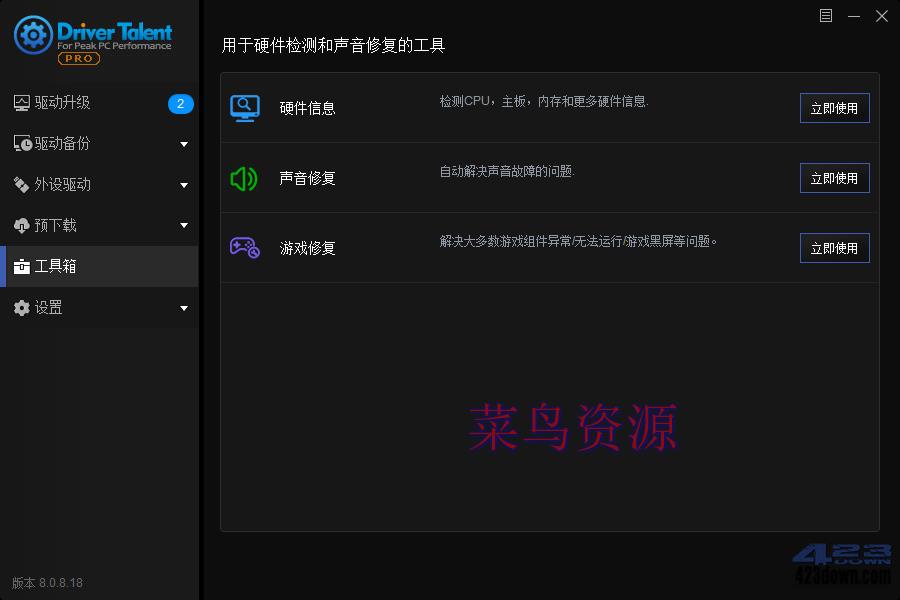900x600 pixels.
Task: Click 立即使用 next to 硬件信息
Action: coord(834,107)
